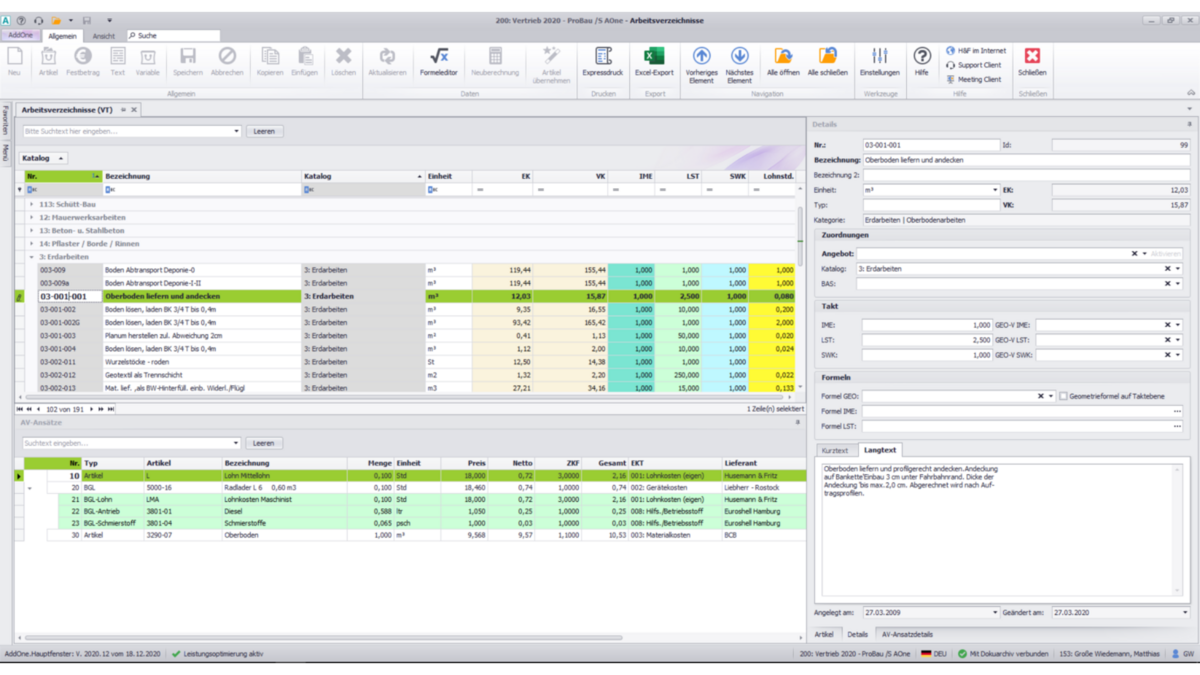Open the Katalog grouping dropdown
The width and height of the screenshot is (1200, 675).
pyautogui.click(x=43, y=158)
